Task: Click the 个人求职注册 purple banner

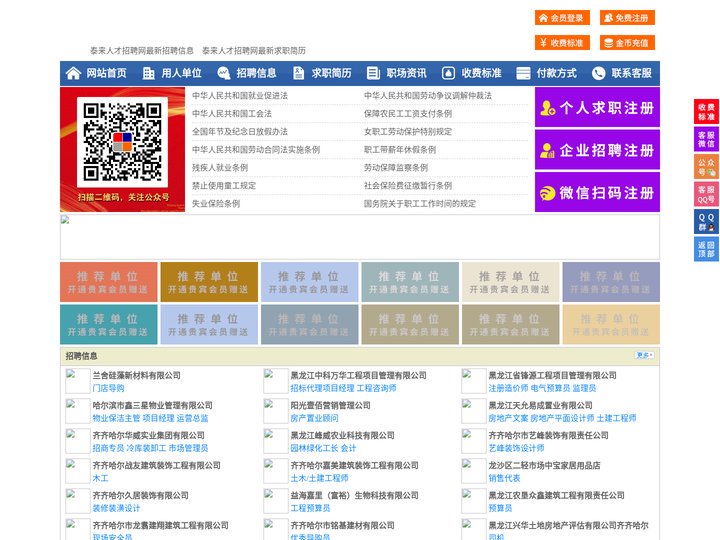Action: tap(597, 107)
